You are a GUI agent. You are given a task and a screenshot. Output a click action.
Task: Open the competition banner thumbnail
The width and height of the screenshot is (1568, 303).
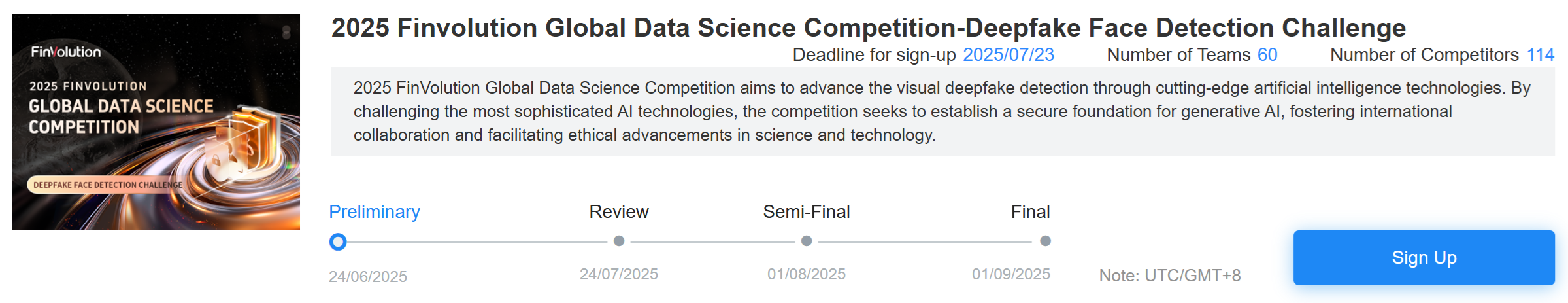tap(156, 122)
